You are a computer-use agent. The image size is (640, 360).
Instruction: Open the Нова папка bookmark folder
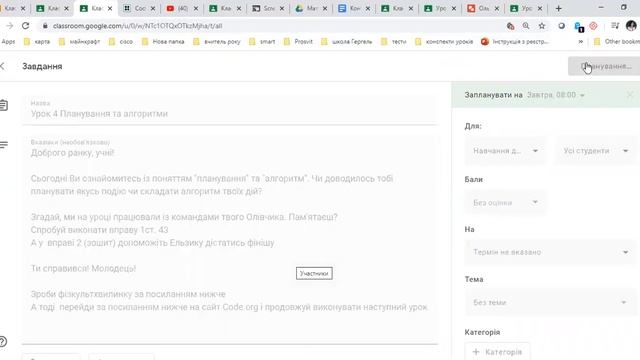163,42
